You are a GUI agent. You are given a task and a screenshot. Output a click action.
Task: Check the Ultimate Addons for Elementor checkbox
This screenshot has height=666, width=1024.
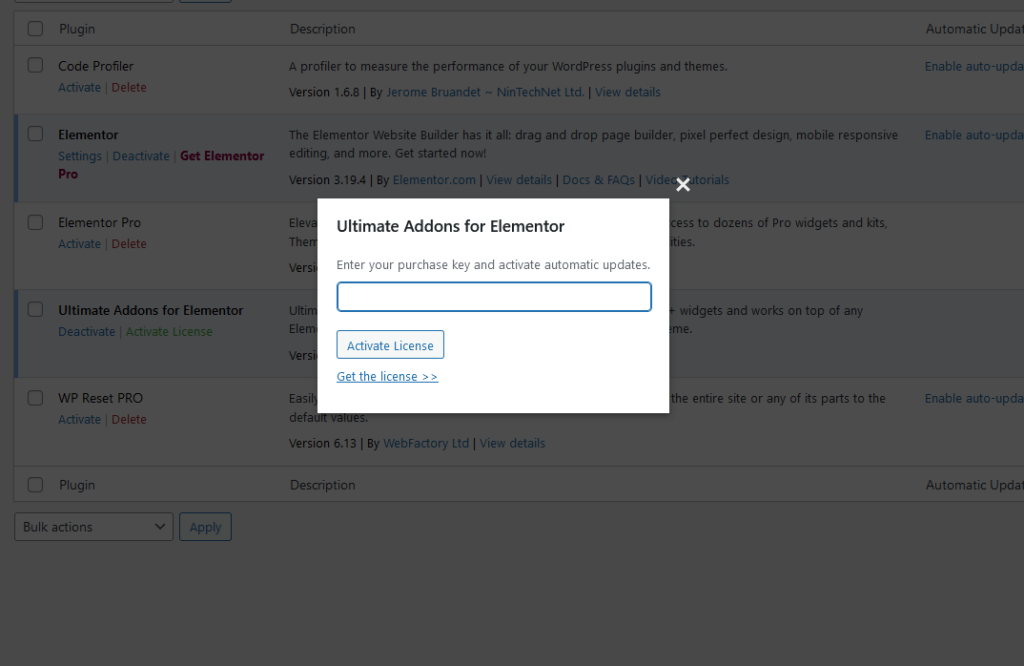click(35, 309)
